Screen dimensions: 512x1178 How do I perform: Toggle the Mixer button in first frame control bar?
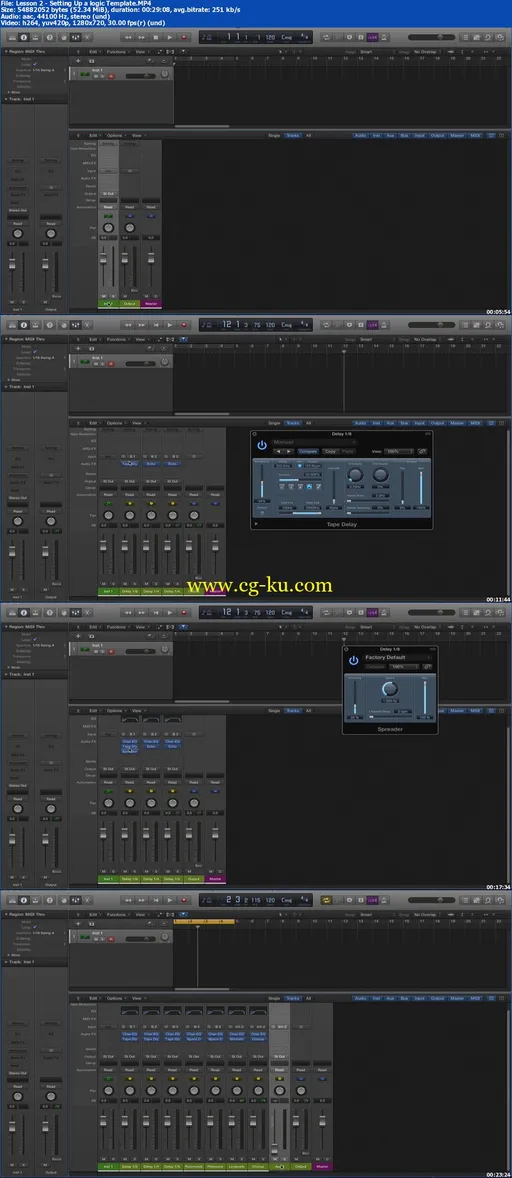click(76, 36)
